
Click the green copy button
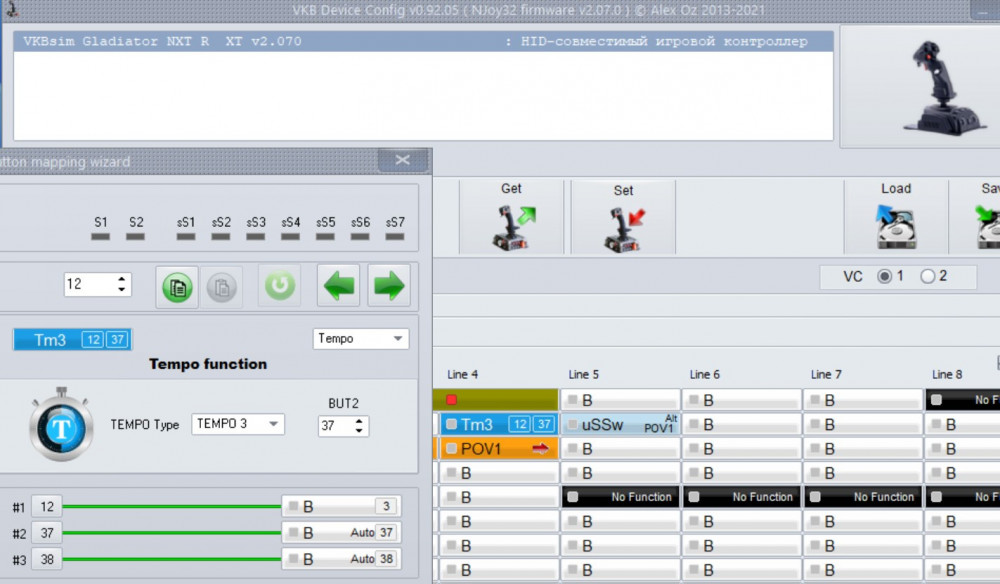pos(177,287)
